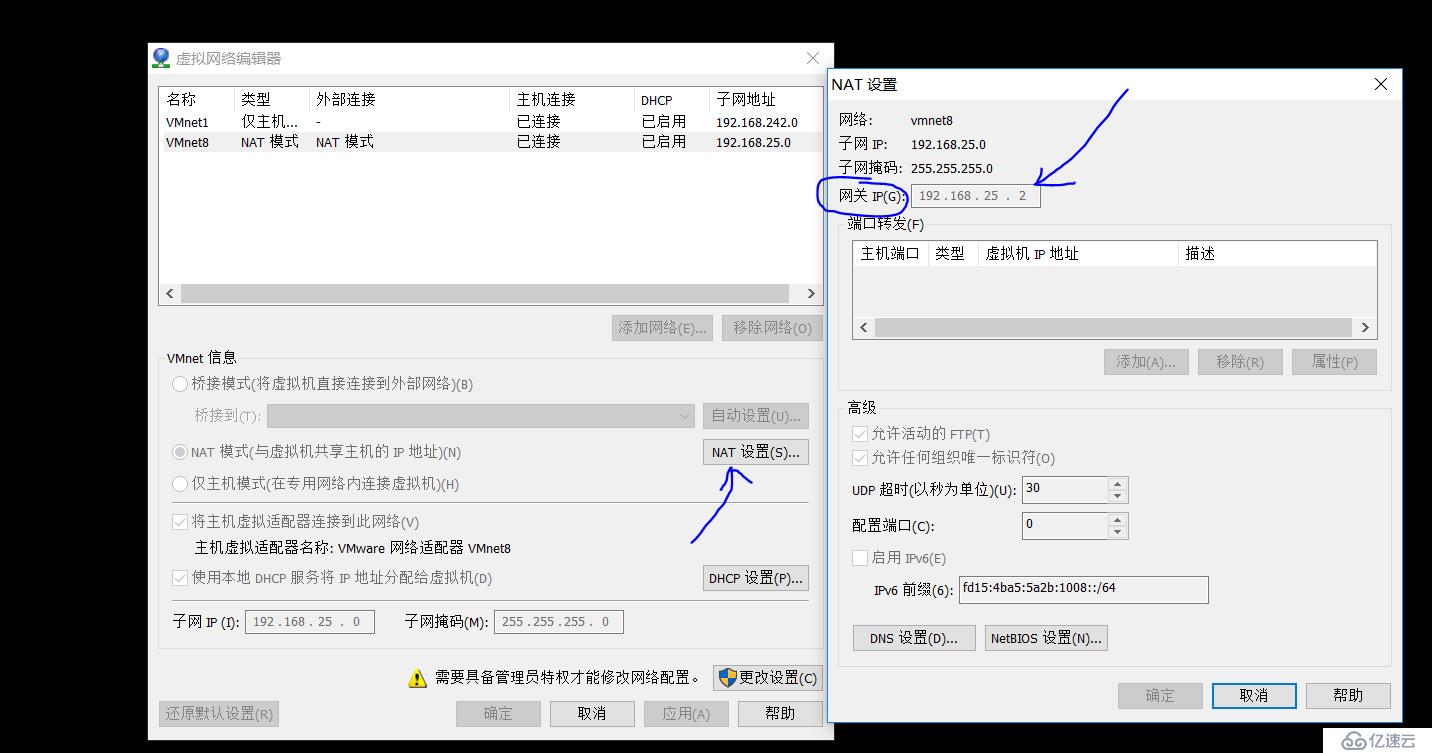The width and height of the screenshot is (1432, 753).
Task: Click the yellow warning icon about administrator privileges
Action: tap(417, 678)
